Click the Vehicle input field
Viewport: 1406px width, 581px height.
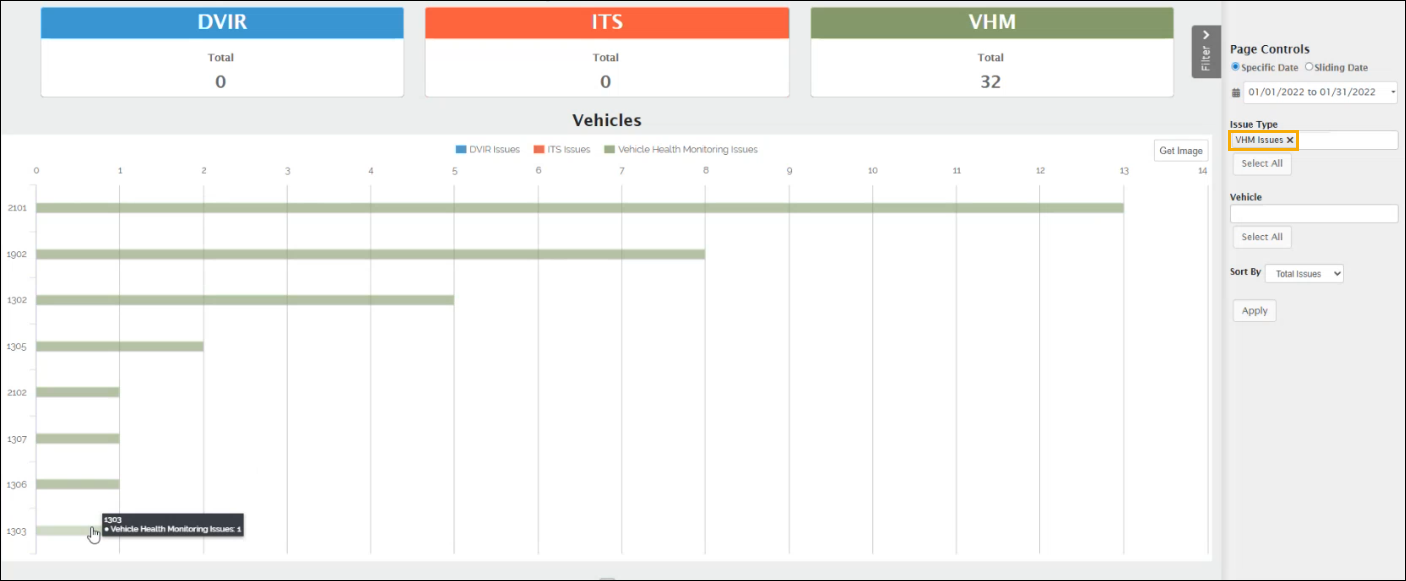pos(1313,214)
